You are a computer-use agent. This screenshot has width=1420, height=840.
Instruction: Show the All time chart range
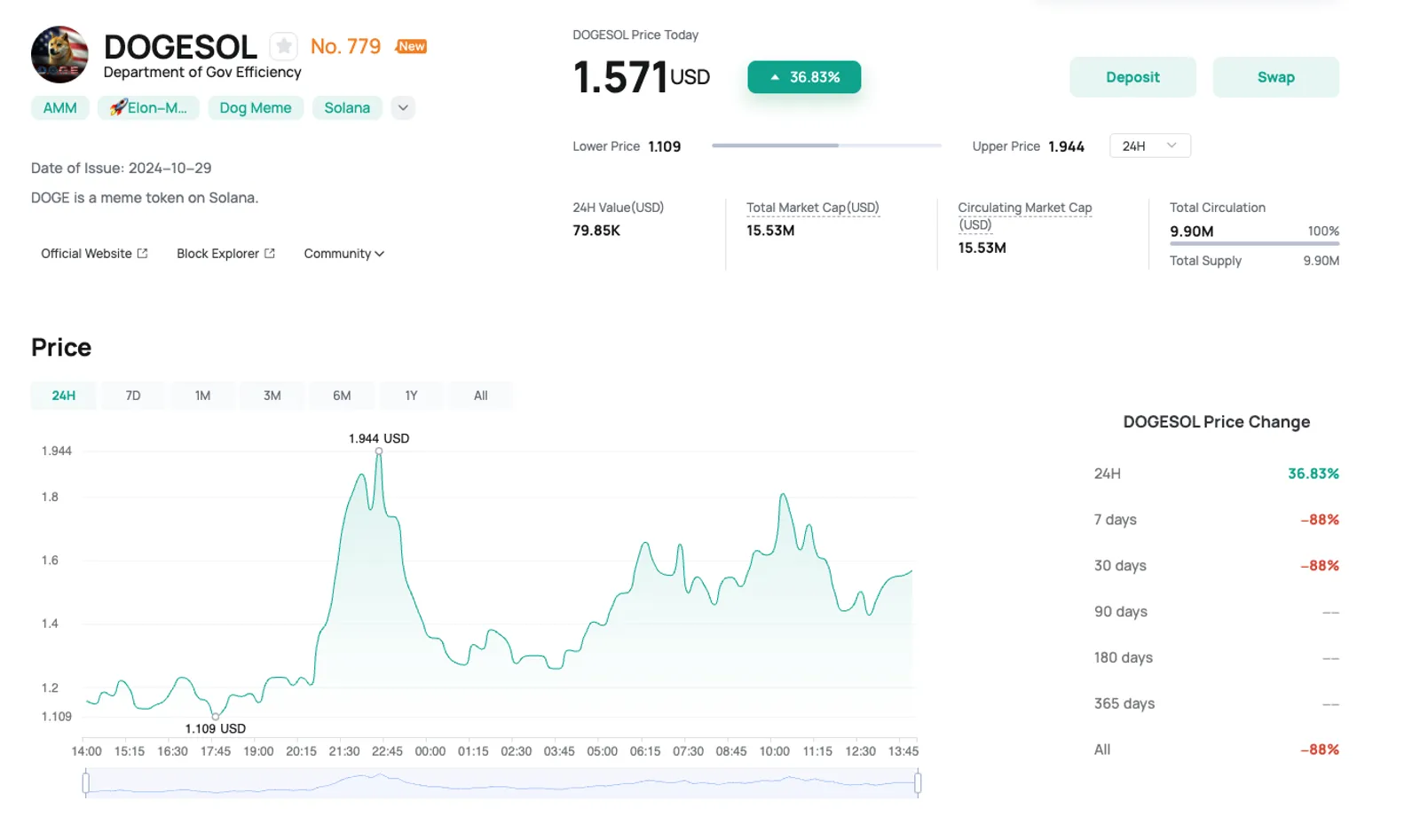click(x=481, y=396)
